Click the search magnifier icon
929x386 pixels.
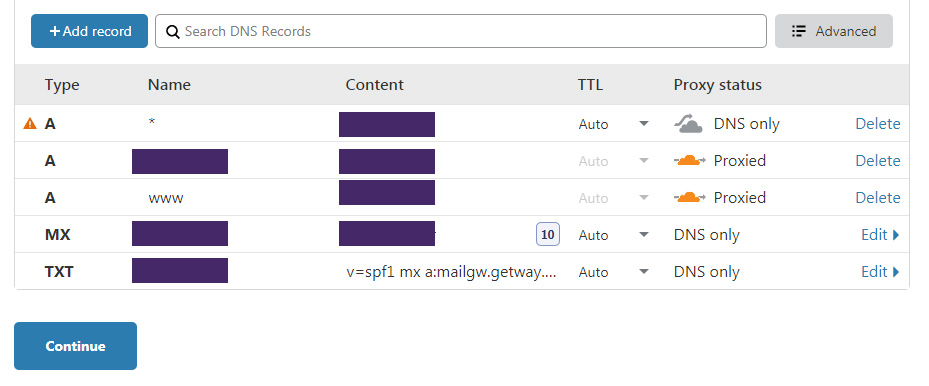click(172, 31)
